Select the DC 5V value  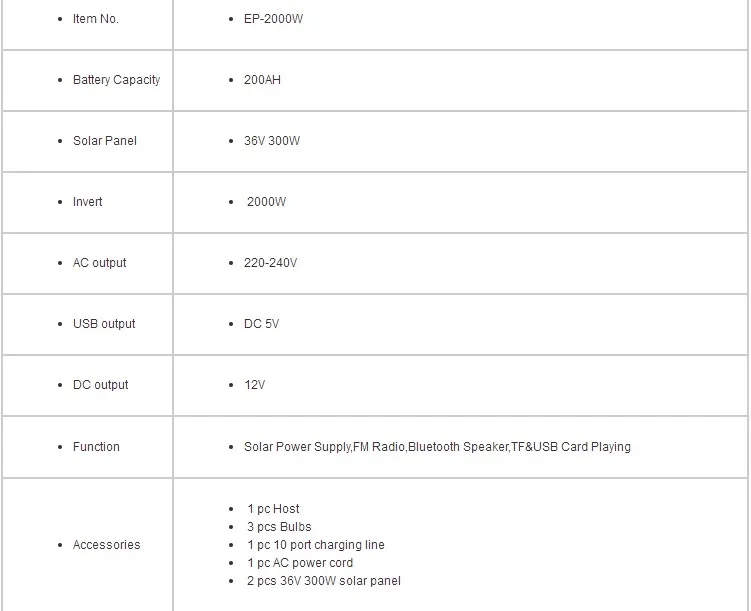(261, 324)
